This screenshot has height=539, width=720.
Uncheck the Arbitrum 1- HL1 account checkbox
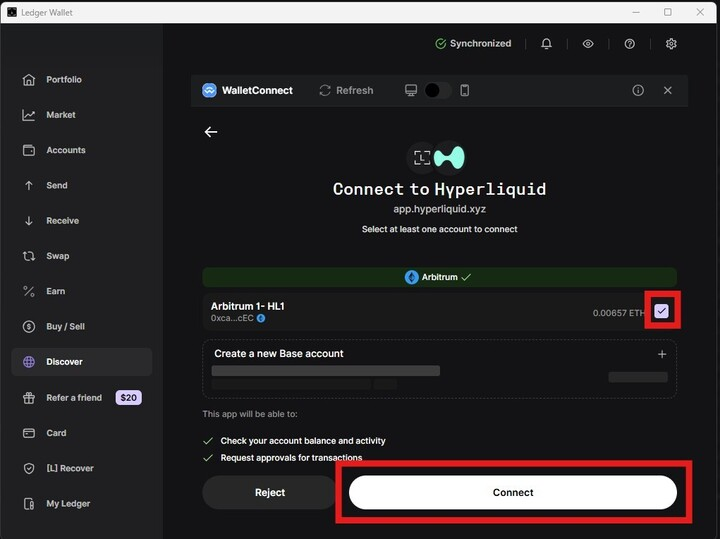tap(662, 311)
